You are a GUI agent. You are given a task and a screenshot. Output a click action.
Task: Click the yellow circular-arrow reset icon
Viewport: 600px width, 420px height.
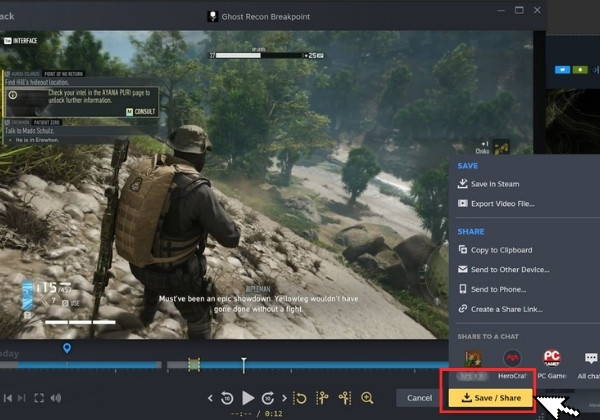tap(300, 398)
